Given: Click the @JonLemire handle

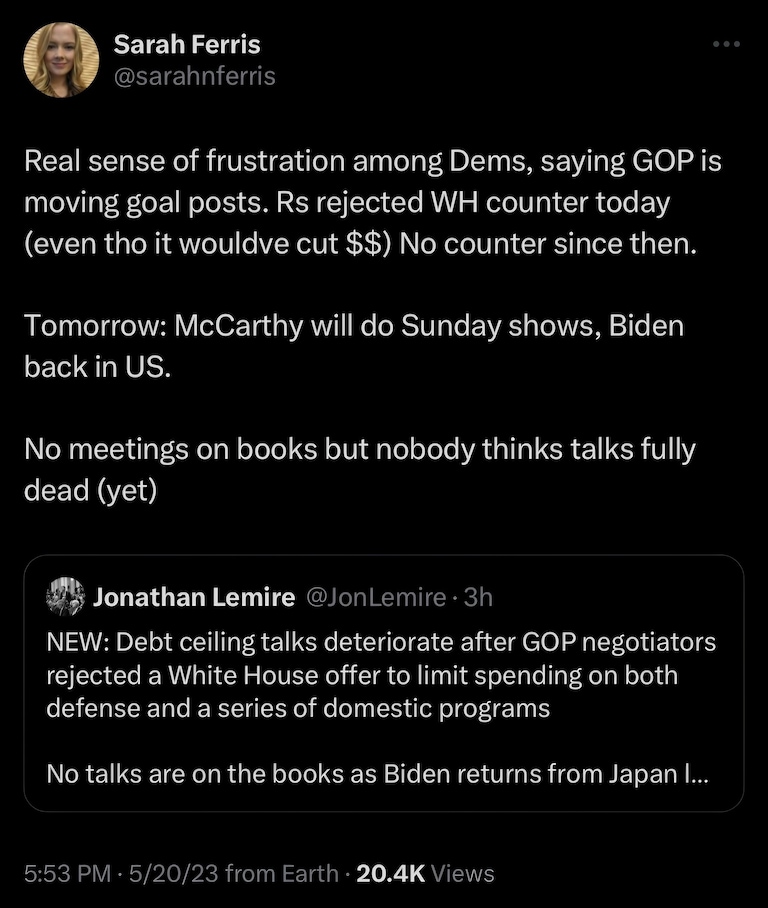Looking at the screenshot, I should [x=374, y=598].
